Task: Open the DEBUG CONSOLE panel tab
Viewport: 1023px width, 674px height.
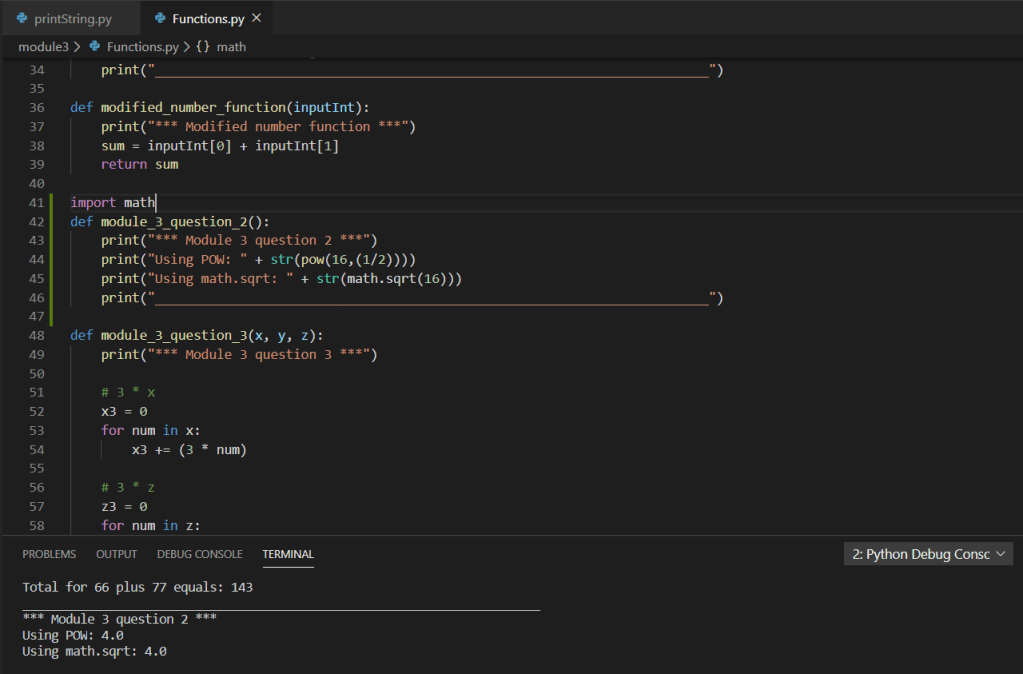Action: [199, 554]
